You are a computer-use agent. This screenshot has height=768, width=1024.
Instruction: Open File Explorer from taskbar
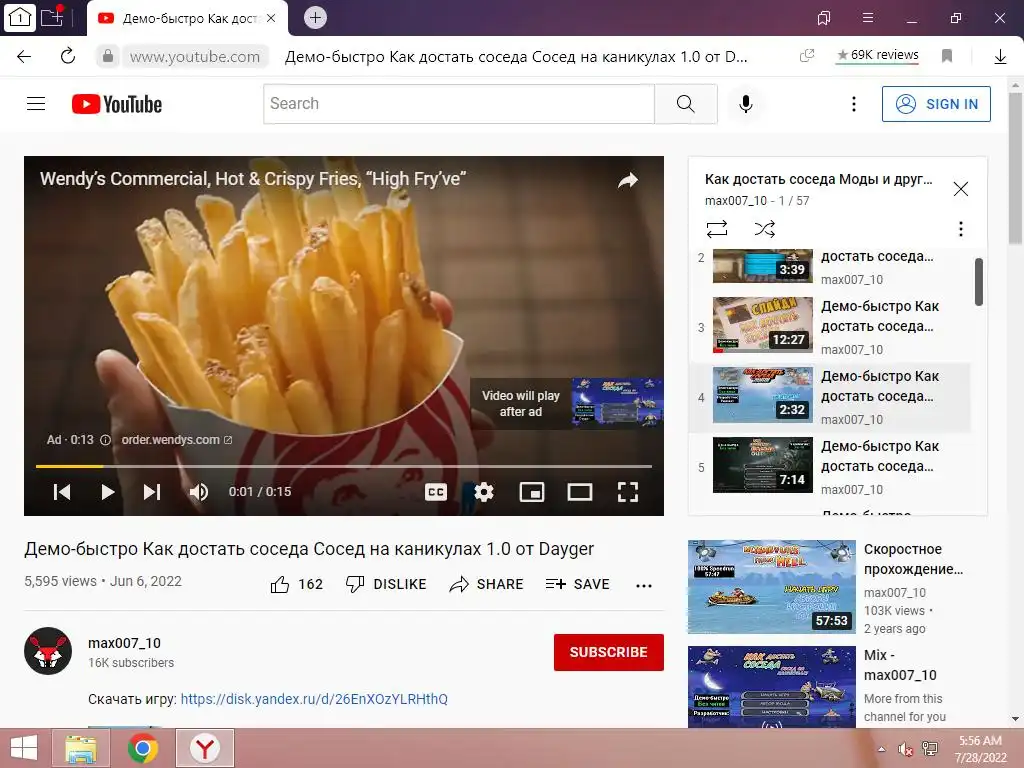81,748
